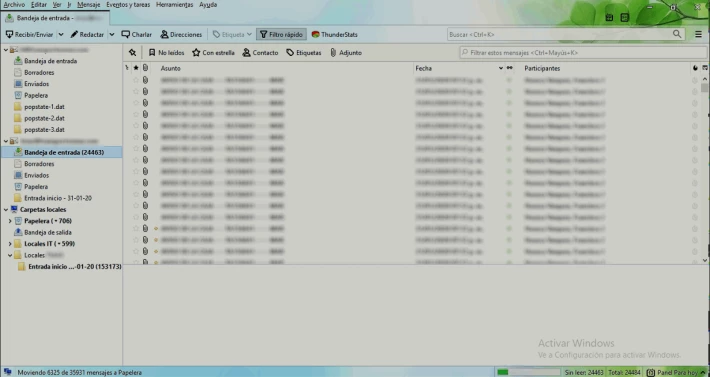This screenshot has height=377, width=710.
Task: Expand the Papelera (706) folder
Action: (x=10, y=221)
